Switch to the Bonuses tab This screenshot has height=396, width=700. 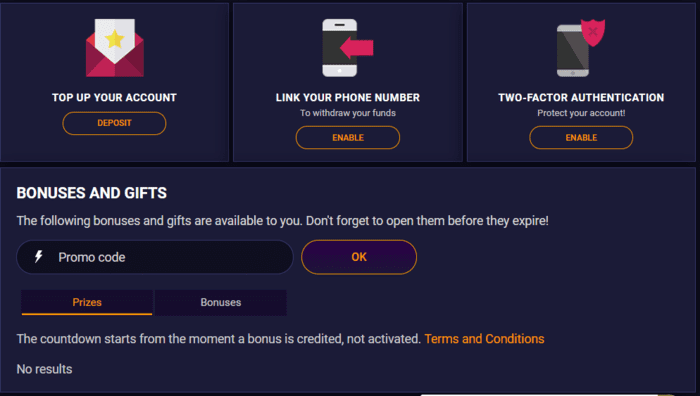pos(221,302)
